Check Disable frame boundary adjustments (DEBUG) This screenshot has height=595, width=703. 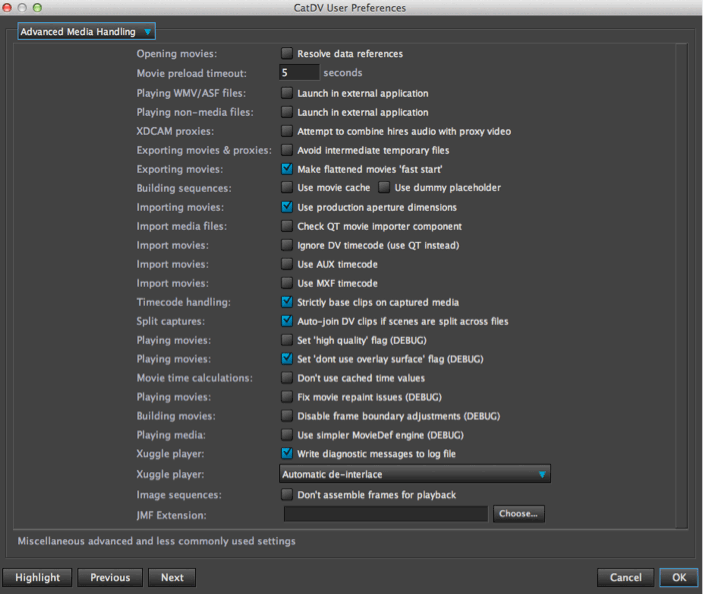click(287, 416)
